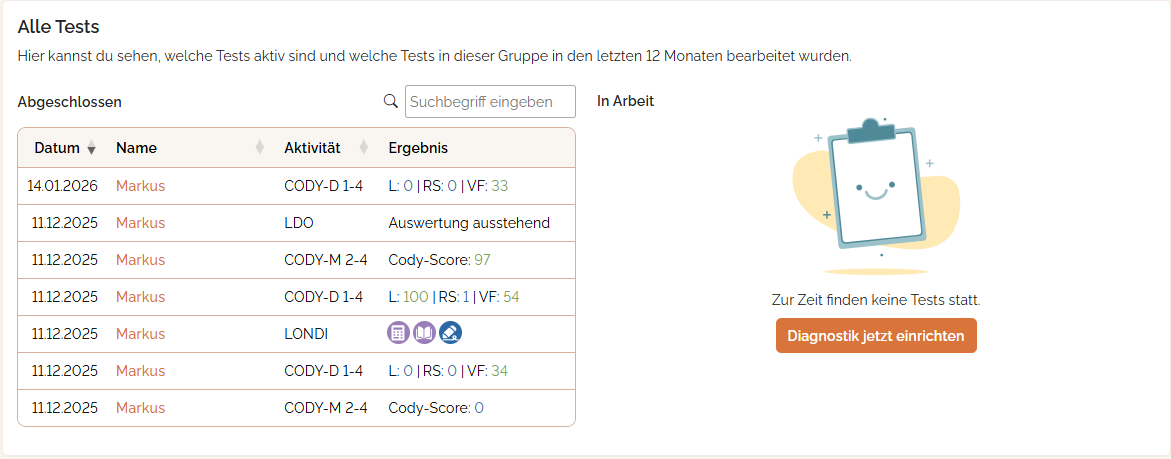Click the open book icon in LONDI row
1171x459 pixels.
pyautogui.click(x=425, y=334)
